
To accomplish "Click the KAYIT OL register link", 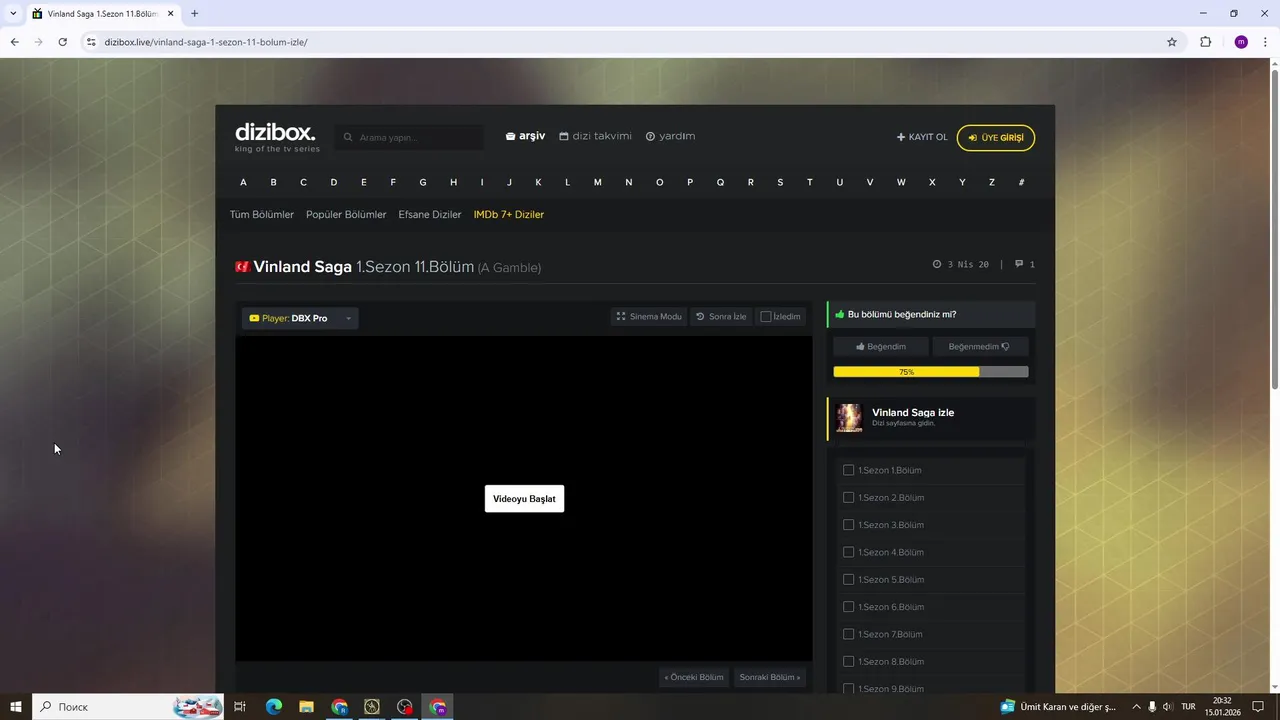I will [922, 137].
